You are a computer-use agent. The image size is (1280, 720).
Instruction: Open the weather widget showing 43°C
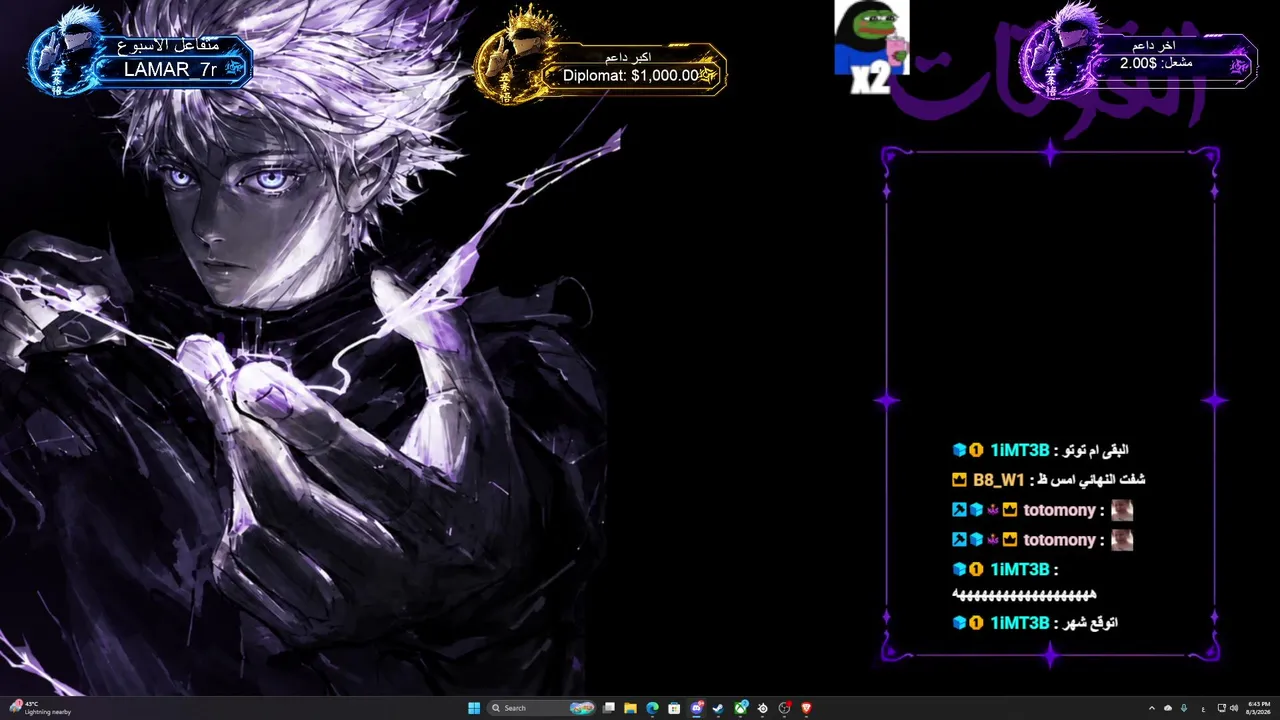click(x=40, y=708)
